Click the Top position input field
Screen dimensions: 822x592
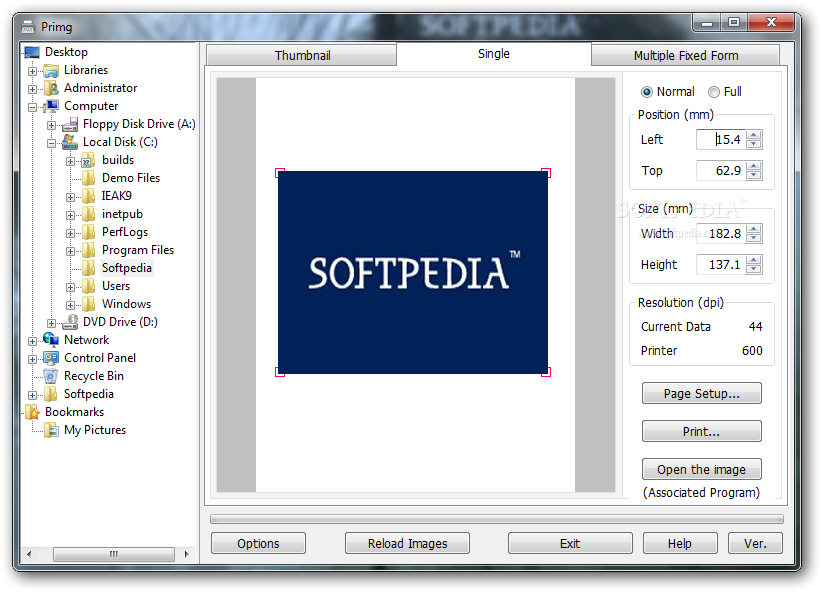(720, 170)
